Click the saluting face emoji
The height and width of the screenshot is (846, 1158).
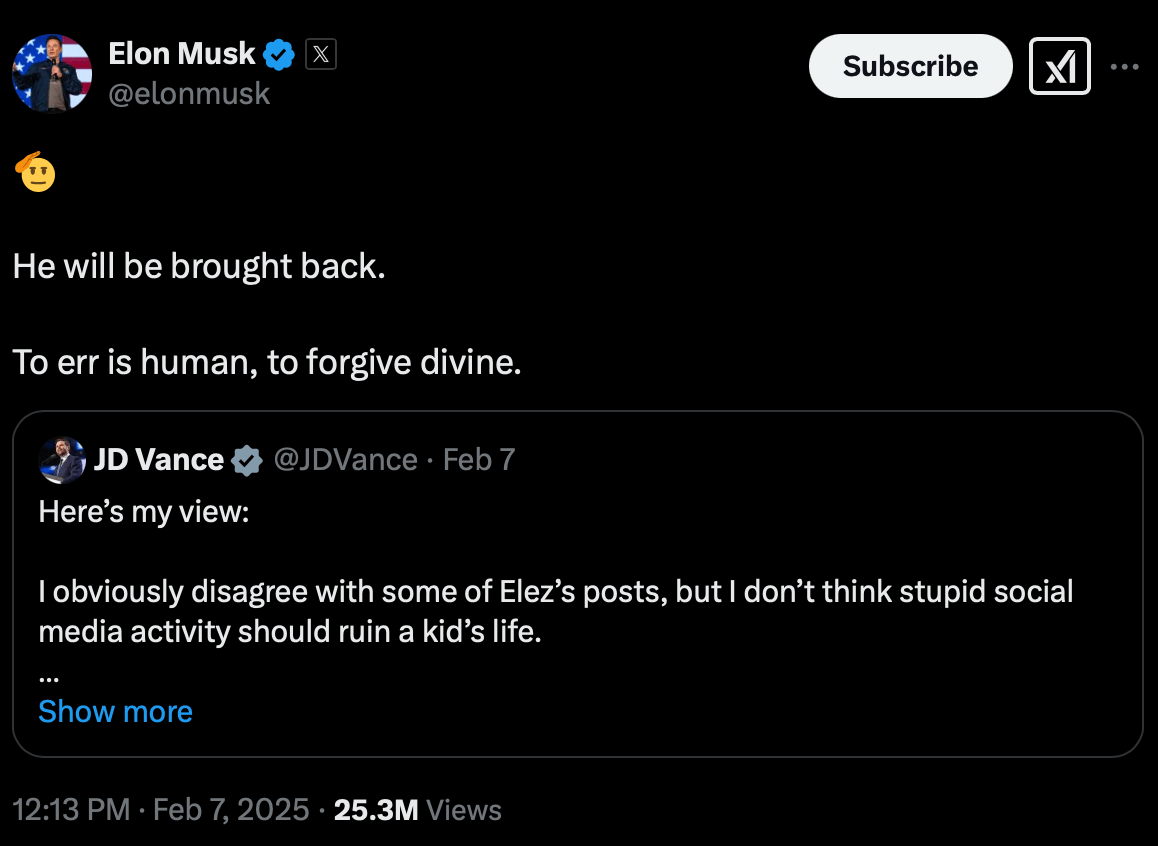pyautogui.click(x=35, y=173)
